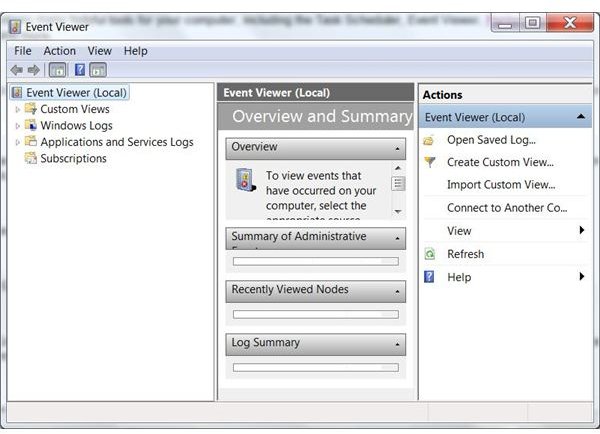
Task: Click the Forward arrow toolbar icon
Action: click(x=34, y=70)
